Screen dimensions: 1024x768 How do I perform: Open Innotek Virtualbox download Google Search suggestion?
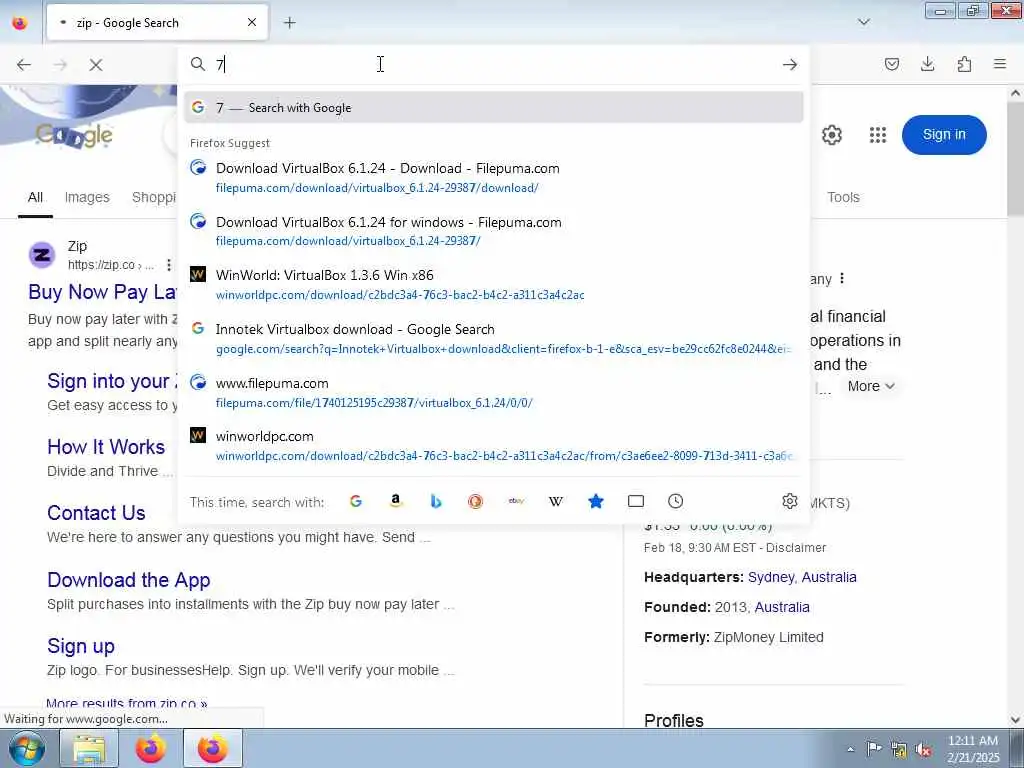click(x=493, y=339)
